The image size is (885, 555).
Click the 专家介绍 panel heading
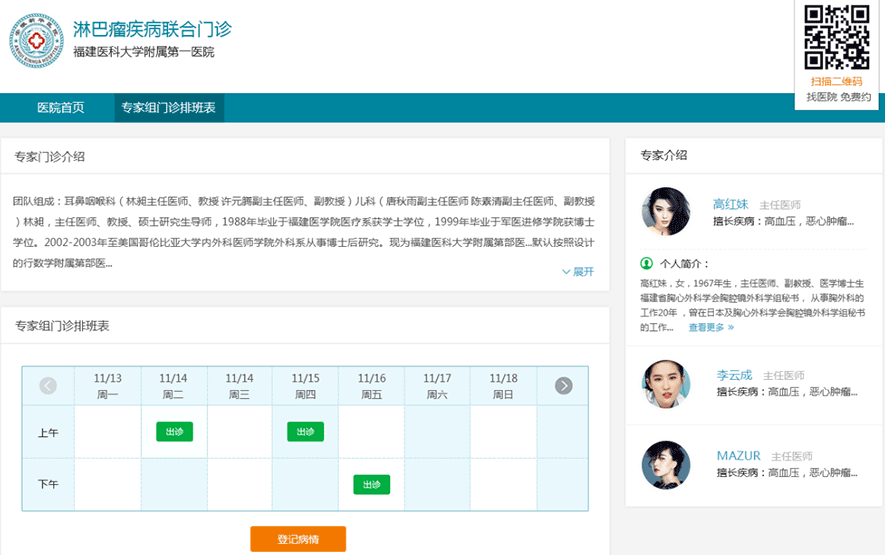click(663, 155)
